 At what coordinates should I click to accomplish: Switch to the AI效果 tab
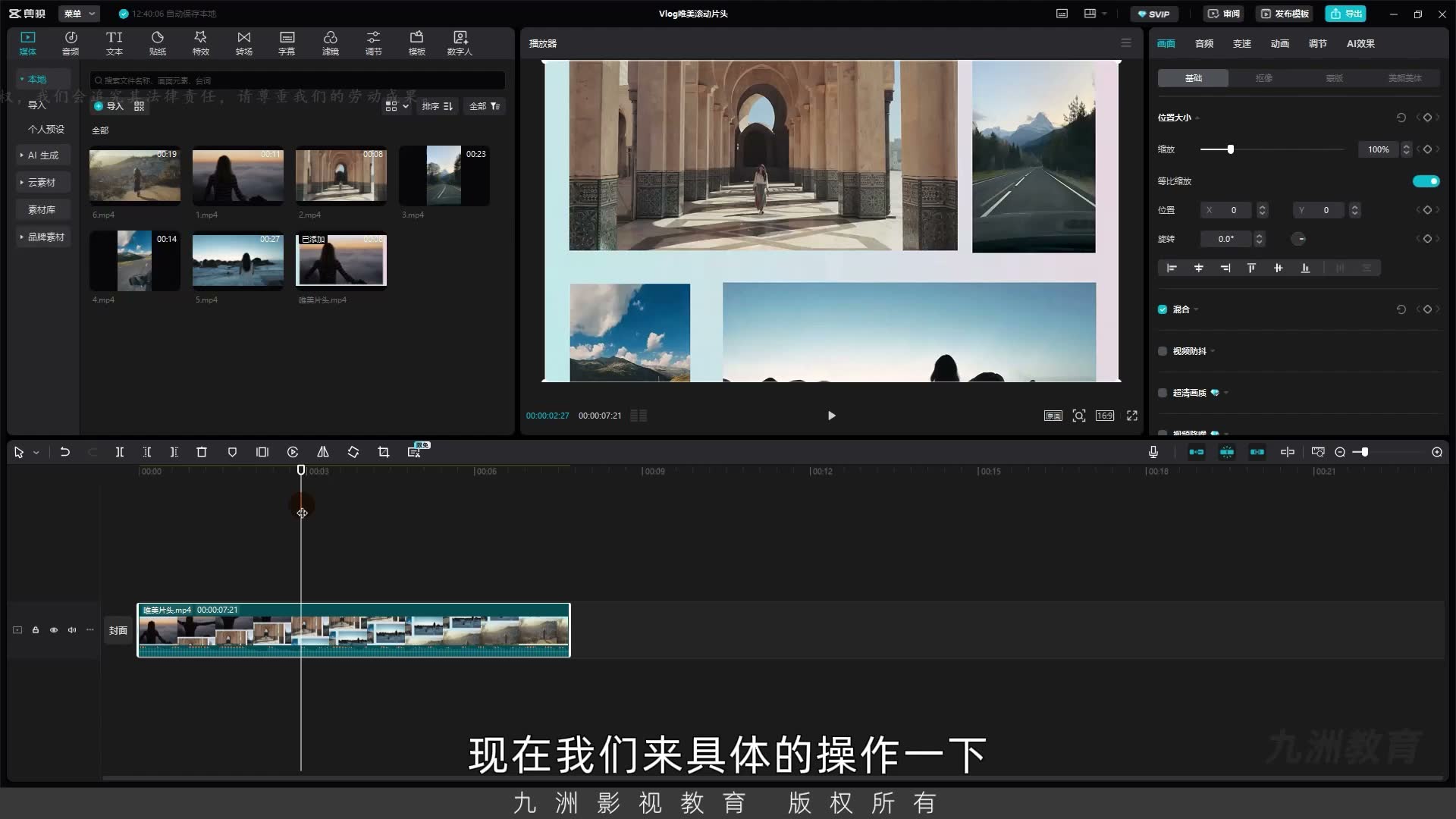coord(1360,44)
